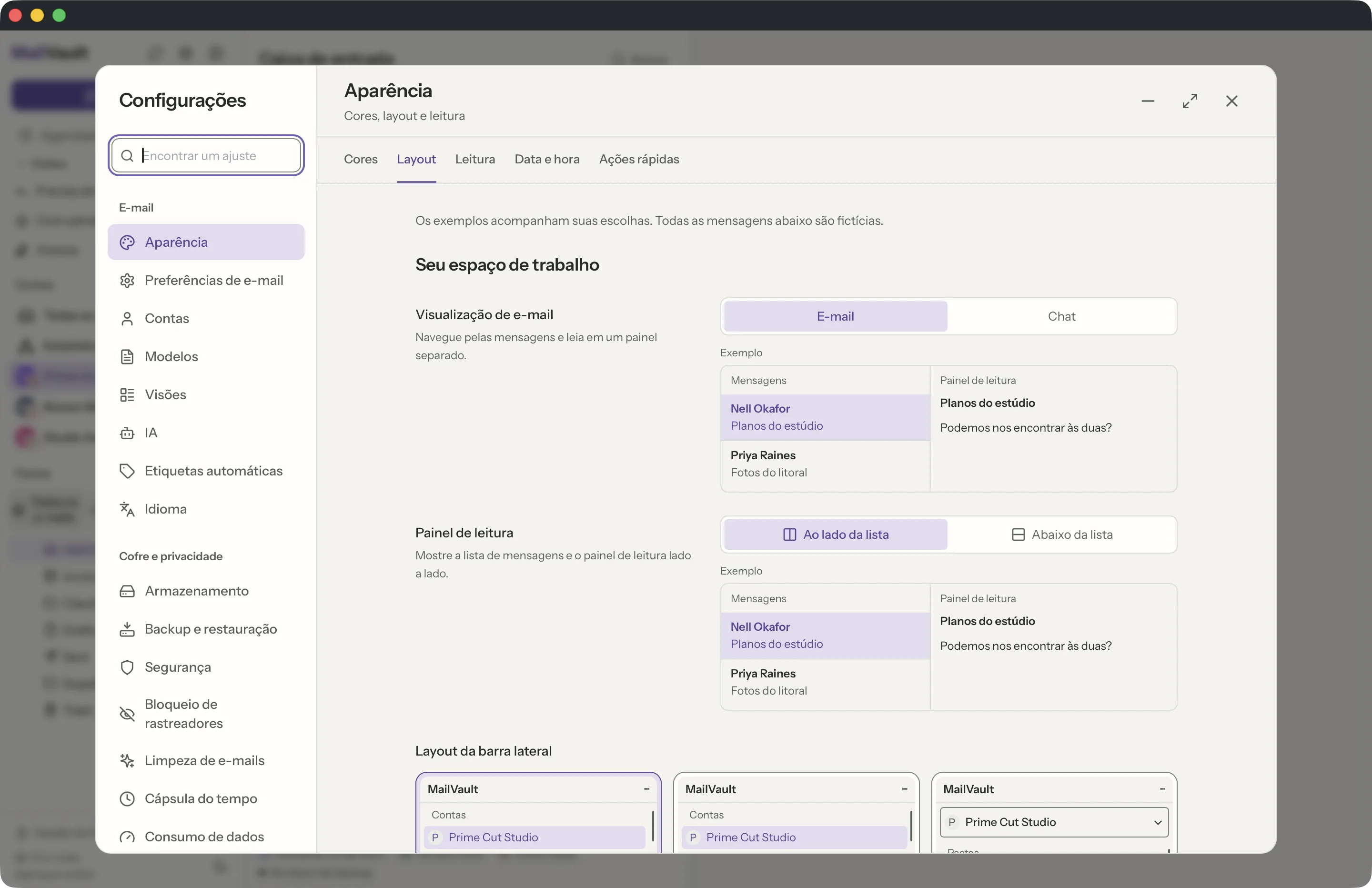1372x888 pixels.
Task: Select third sidebar layout with dropdown
Action: (x=1054, y=812)
